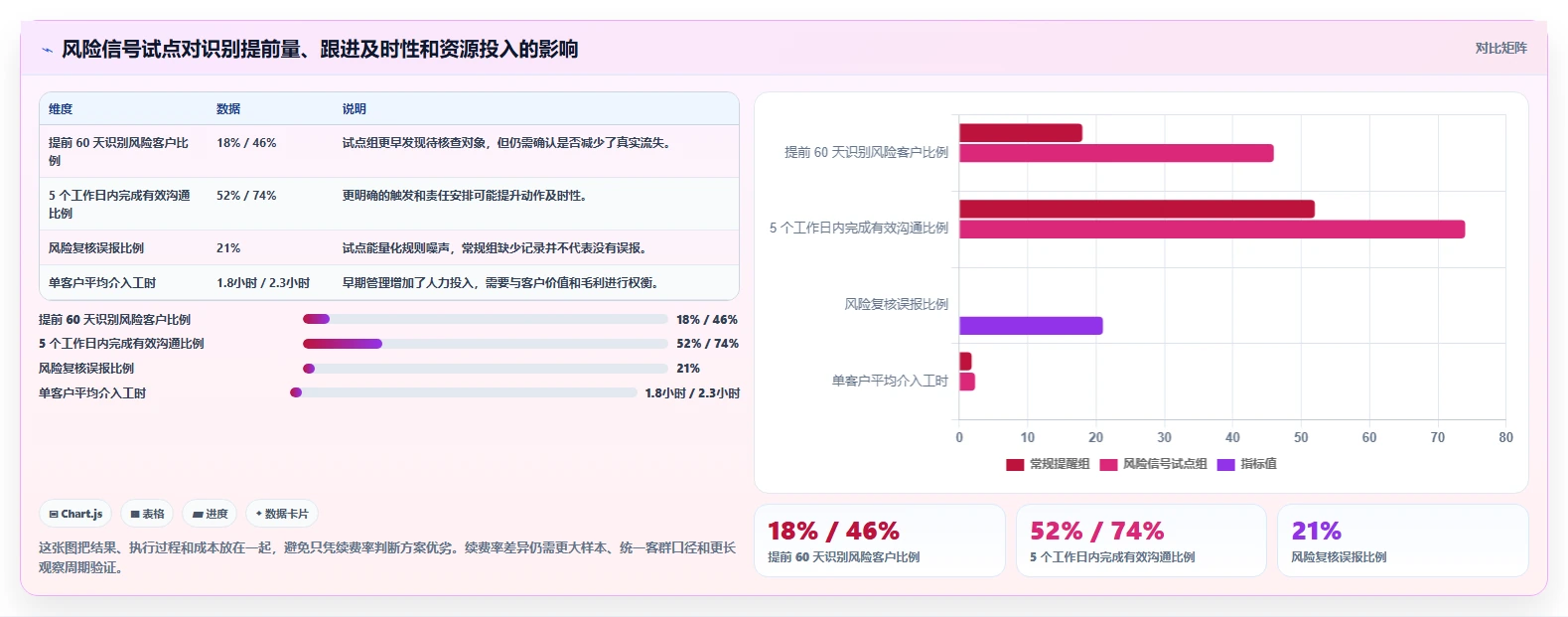This screenshot has height=617, width=1568.
Task: Click the 18% / 46% data card
Action: 880,540
